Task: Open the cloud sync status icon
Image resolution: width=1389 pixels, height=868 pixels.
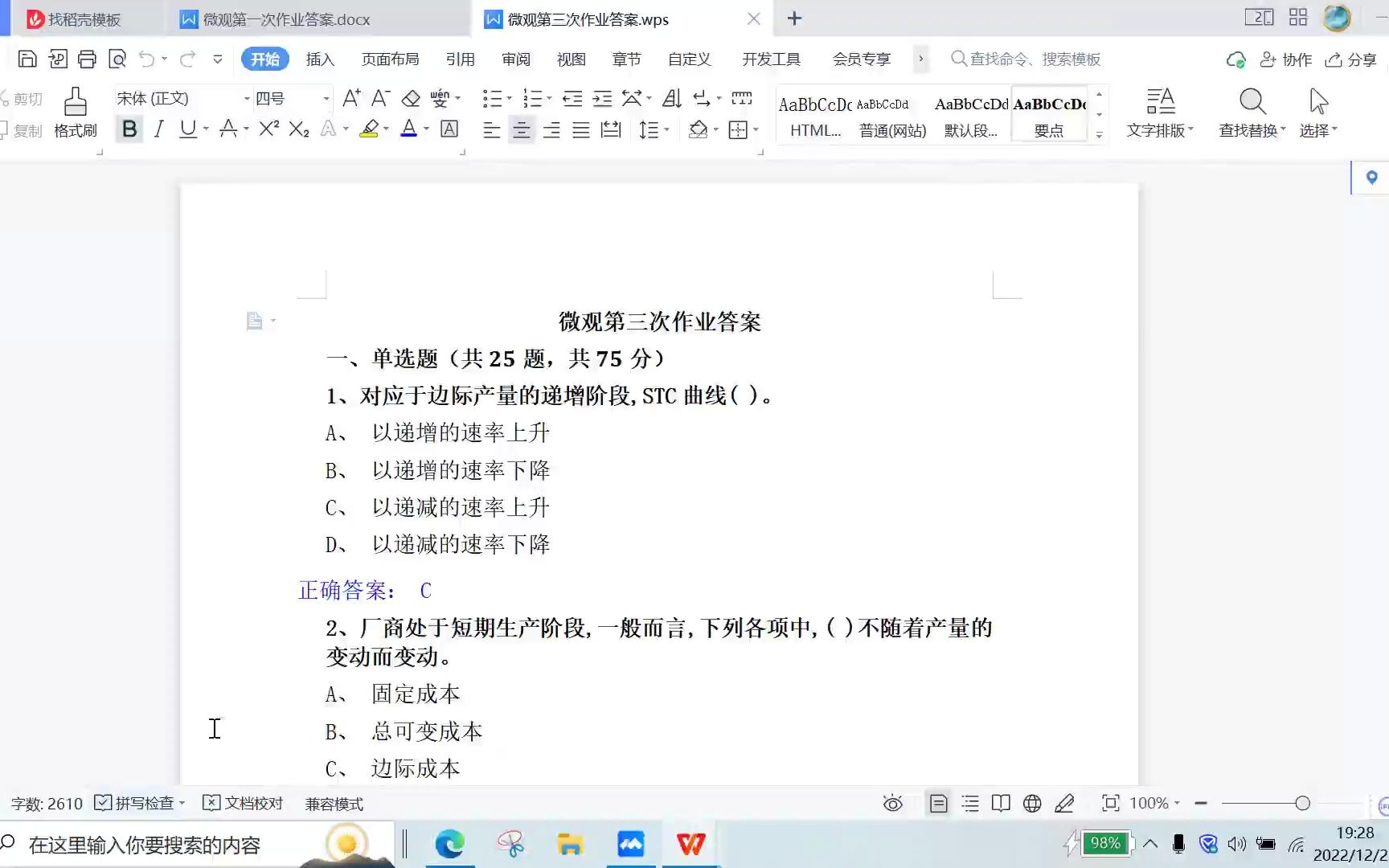Action: click(x=1235, y=59)
